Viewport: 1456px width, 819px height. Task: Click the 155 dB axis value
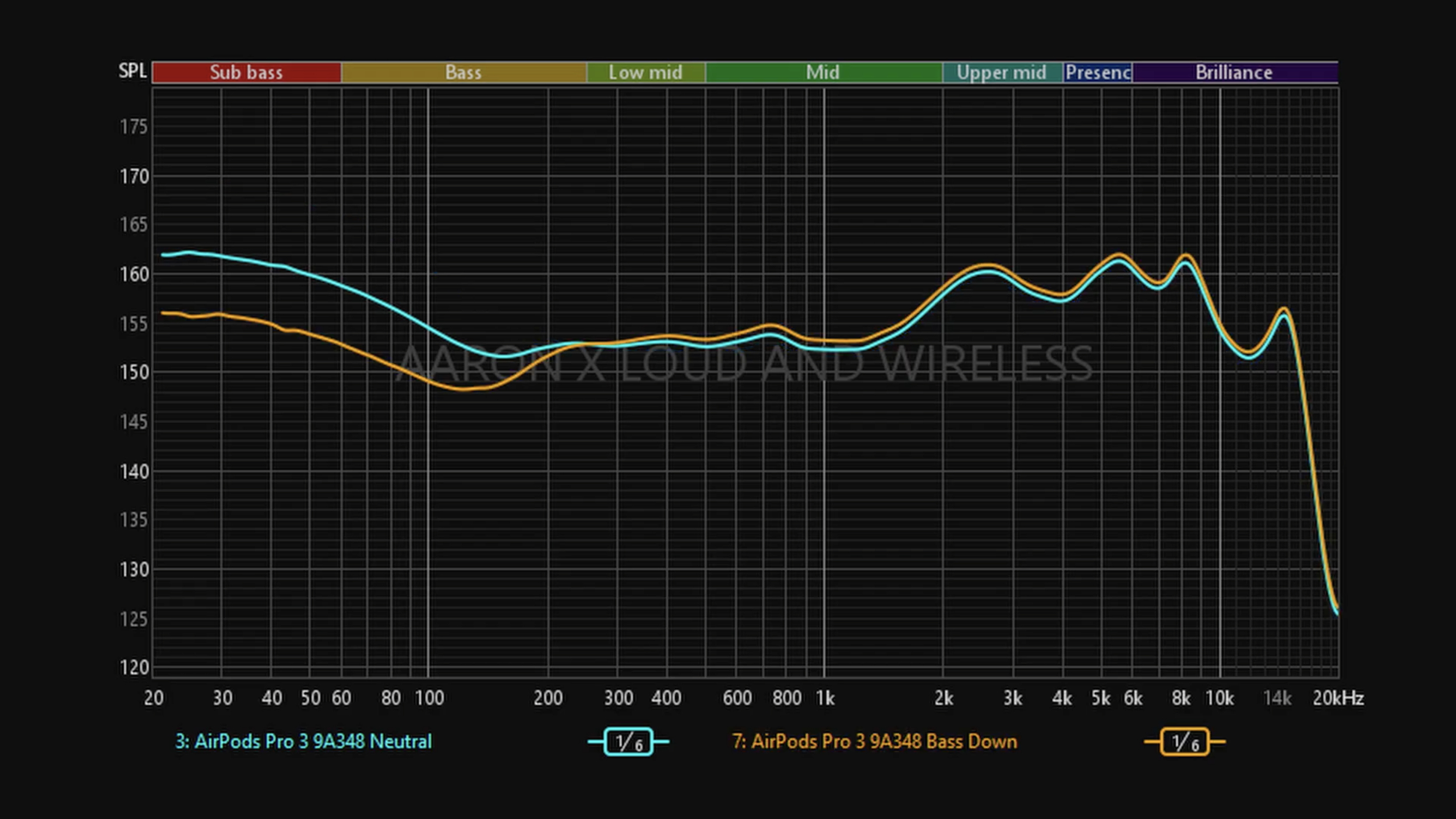point(134,324)
